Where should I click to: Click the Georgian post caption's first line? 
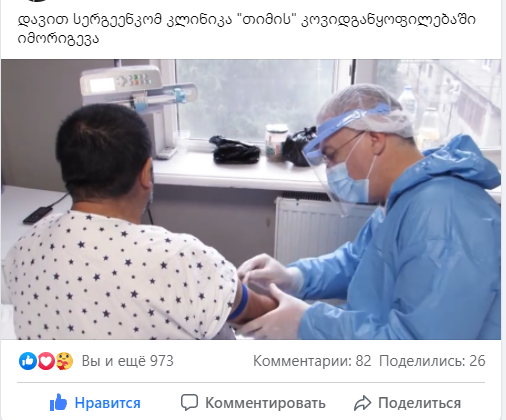pyautogui.click(x=247, y=20)
